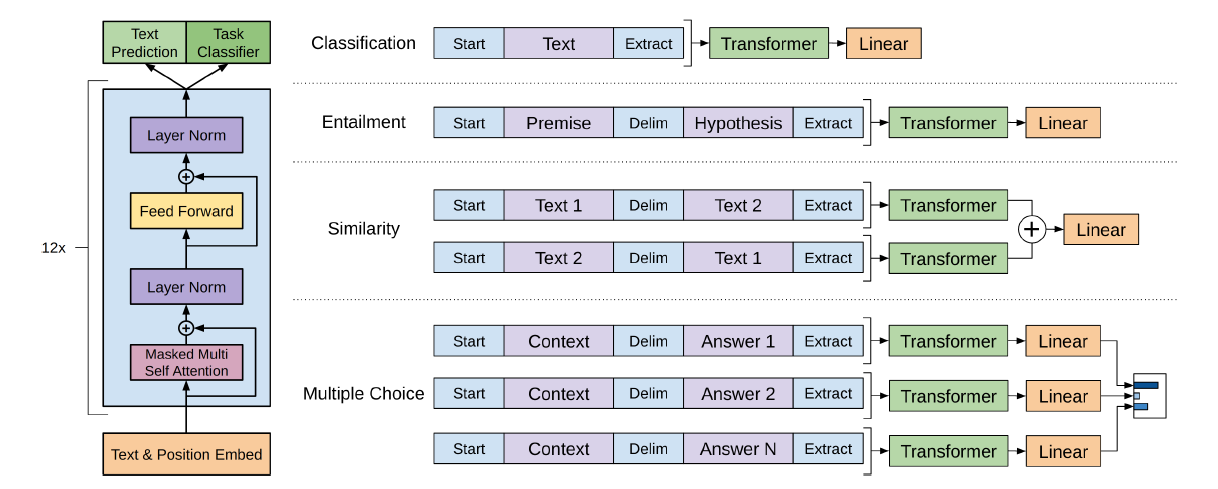Click the bar chart icon after Multiple Choice

click(x=1148, y=395)
